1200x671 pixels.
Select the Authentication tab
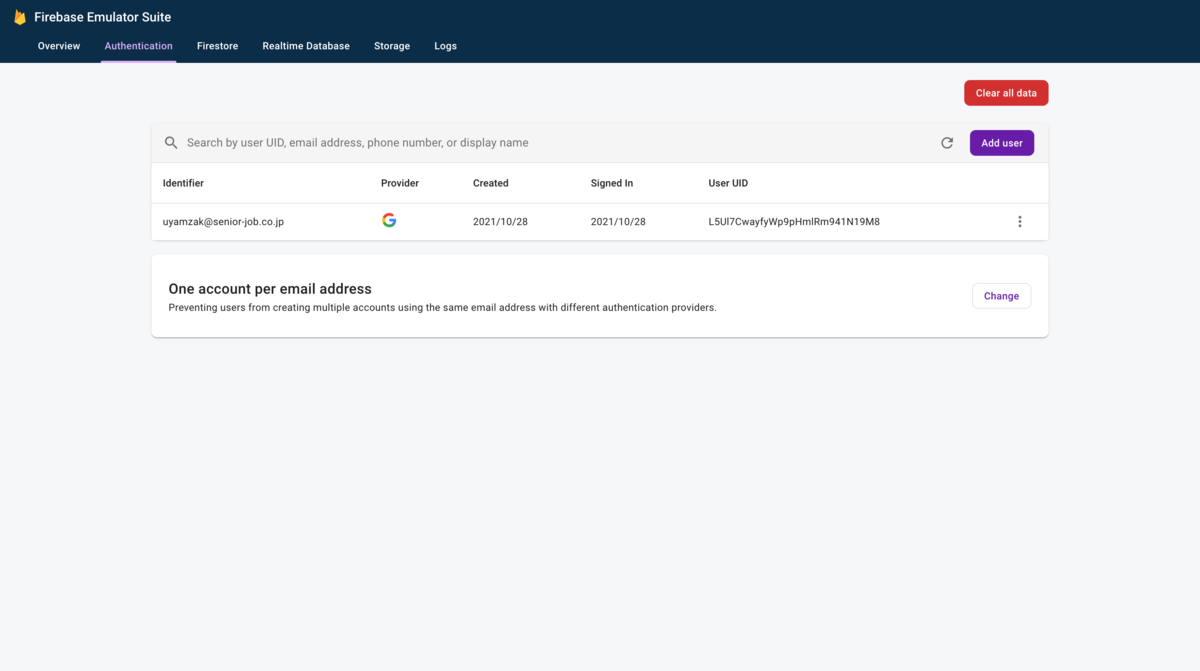pos(139,46)
